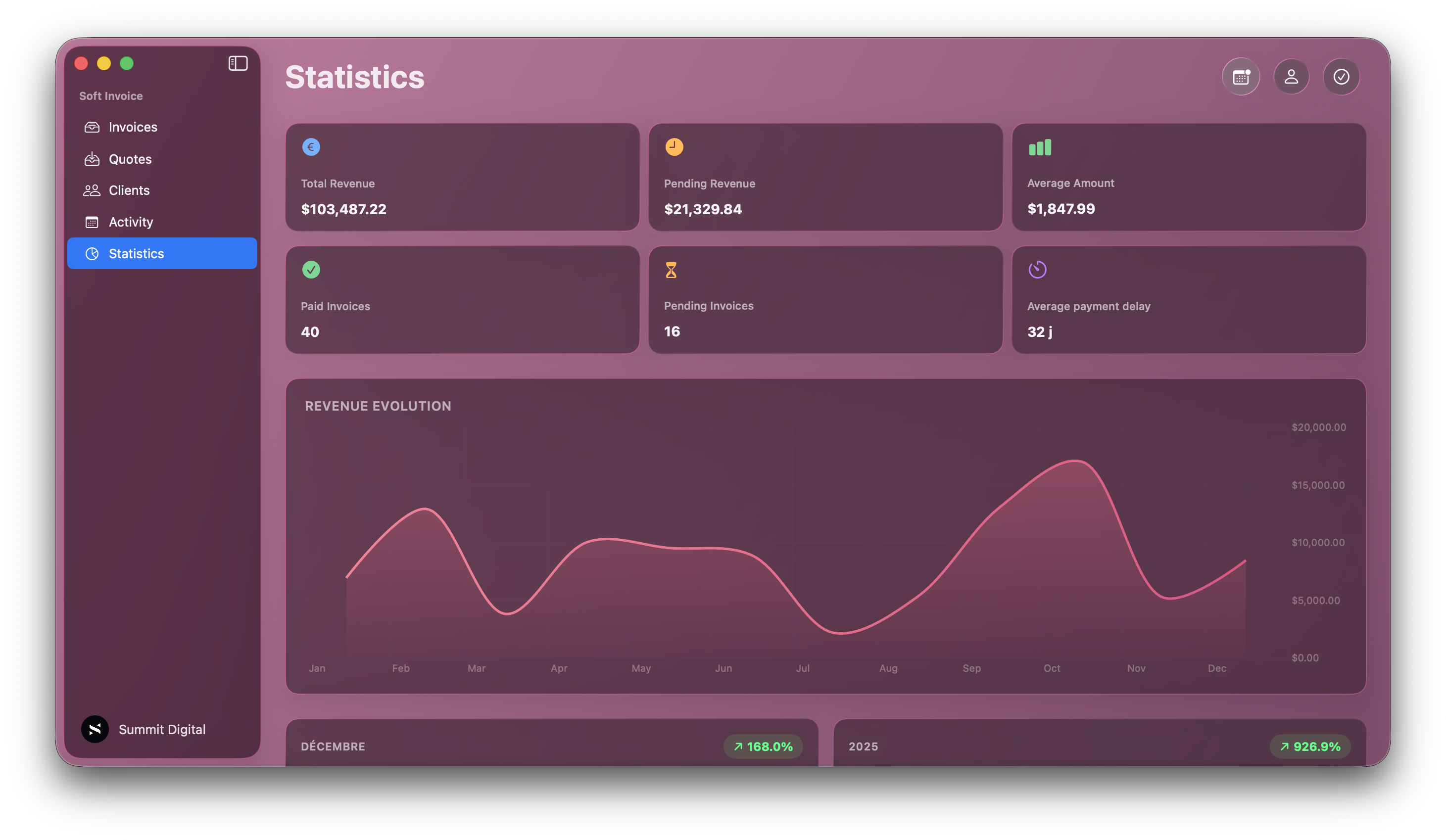This screenshot has width=1446, height=840.
Task: Click the checkmark circle header button
Action: pos(1341,76)
